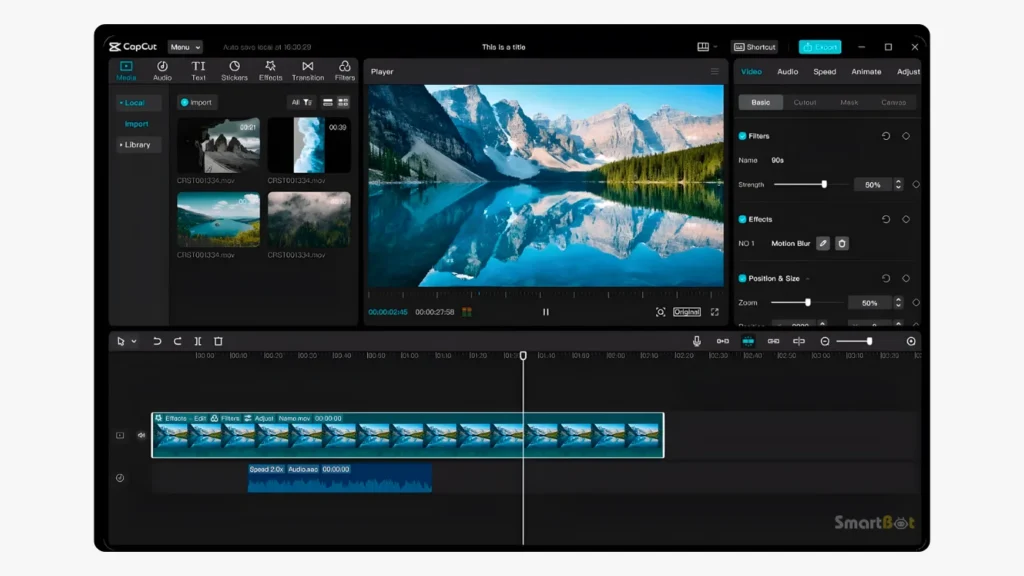Click the Import button in the media panel

[x=196, y=102]
